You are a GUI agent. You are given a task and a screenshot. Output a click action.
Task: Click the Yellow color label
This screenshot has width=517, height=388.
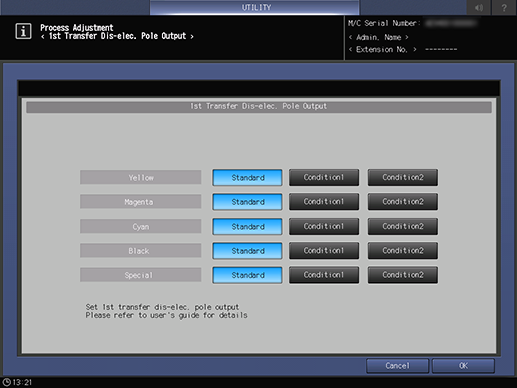pos(141,177)
